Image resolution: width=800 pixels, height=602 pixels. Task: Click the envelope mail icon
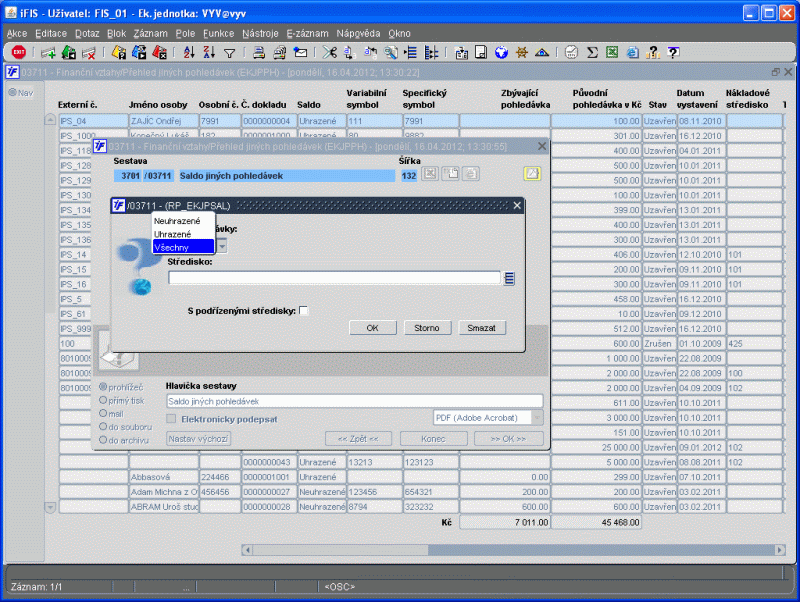pyautogui.click(x=301, y=52)
